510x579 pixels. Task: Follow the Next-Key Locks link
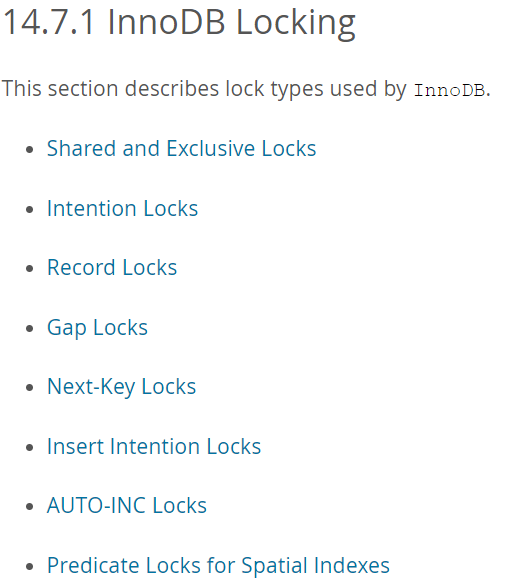(x=121, y=387)
